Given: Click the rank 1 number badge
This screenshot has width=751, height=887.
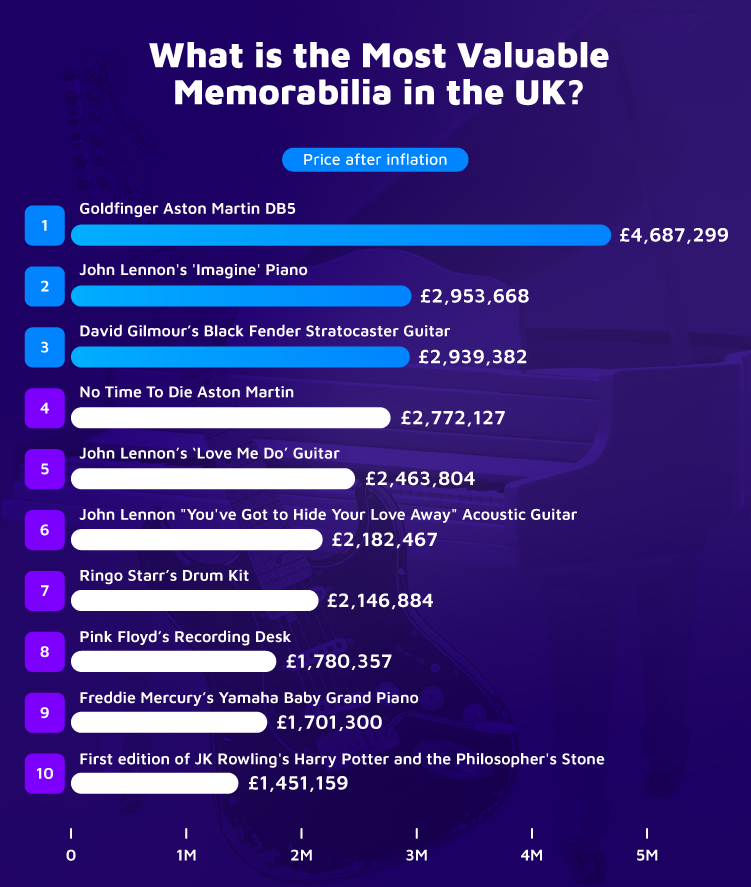Looking at the screenshot, I should 45,226.
